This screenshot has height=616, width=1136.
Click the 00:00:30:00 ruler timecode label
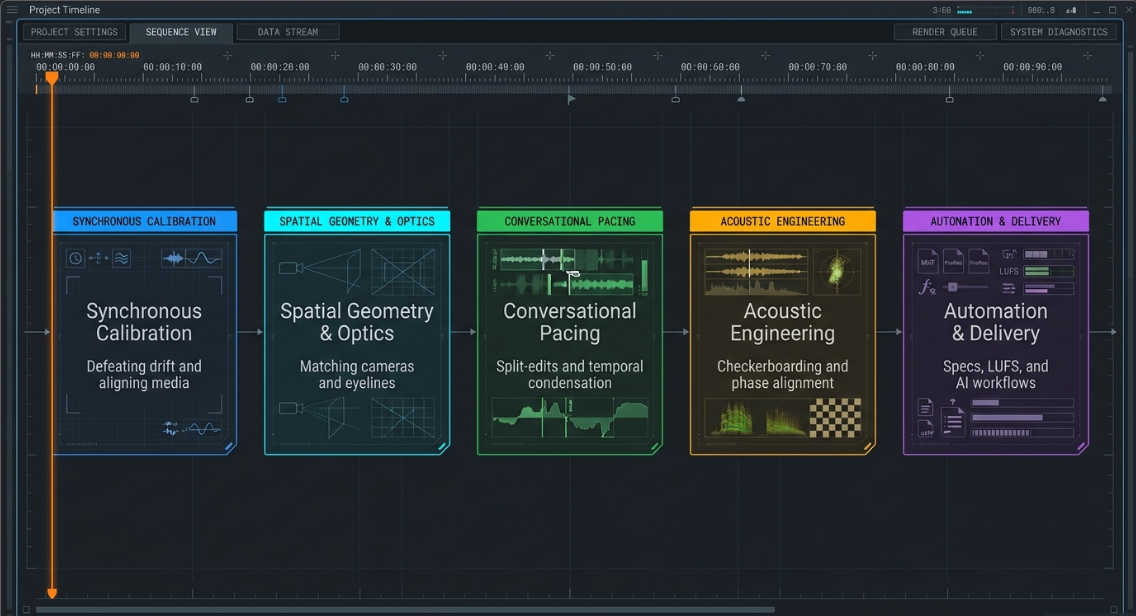[387, 67]
